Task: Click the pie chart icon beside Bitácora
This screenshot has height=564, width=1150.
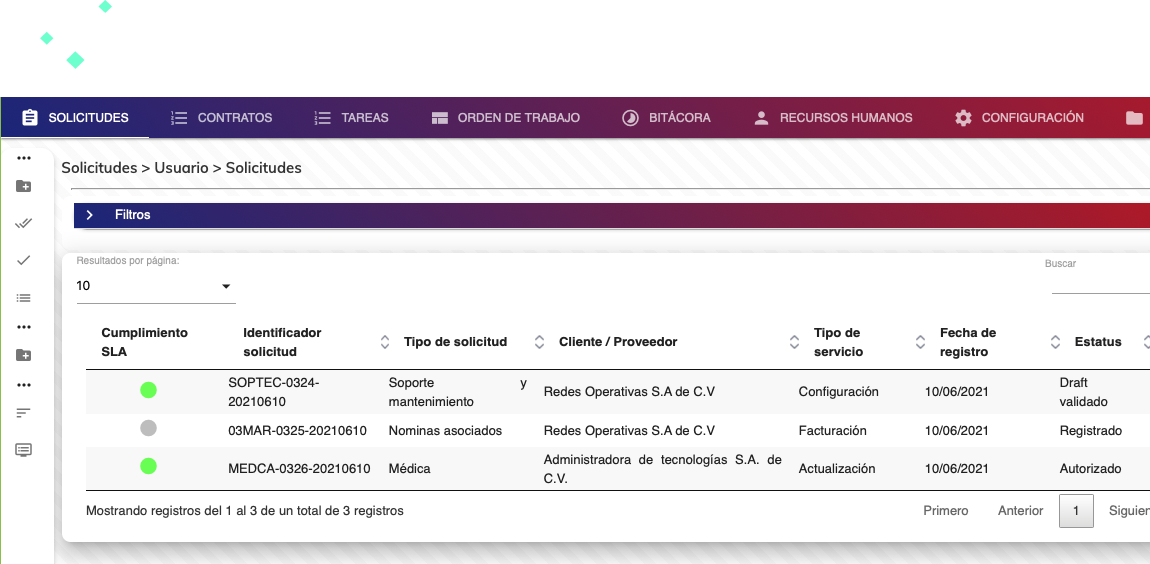Action: (630, 118)
